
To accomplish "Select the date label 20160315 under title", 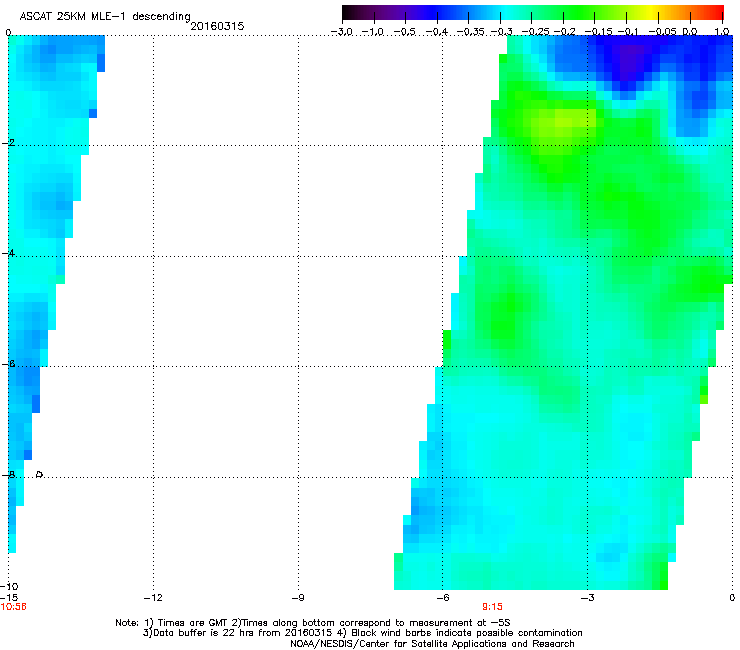I will pos(217,26).
